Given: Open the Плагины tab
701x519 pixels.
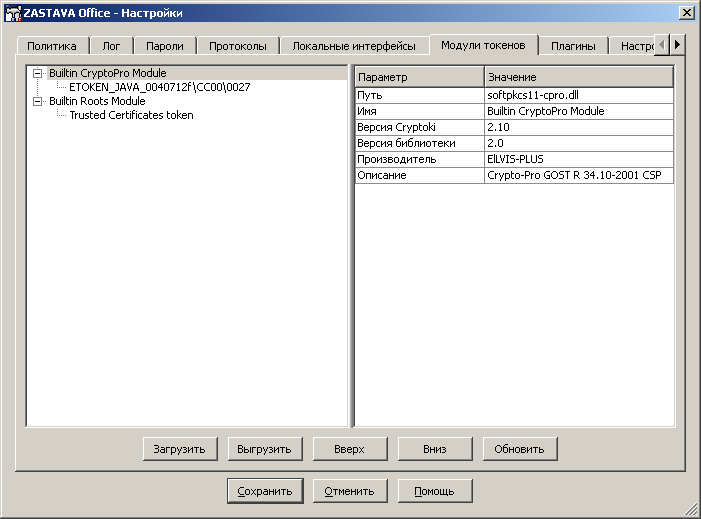Looking at the screenshot, I should 573,46.
